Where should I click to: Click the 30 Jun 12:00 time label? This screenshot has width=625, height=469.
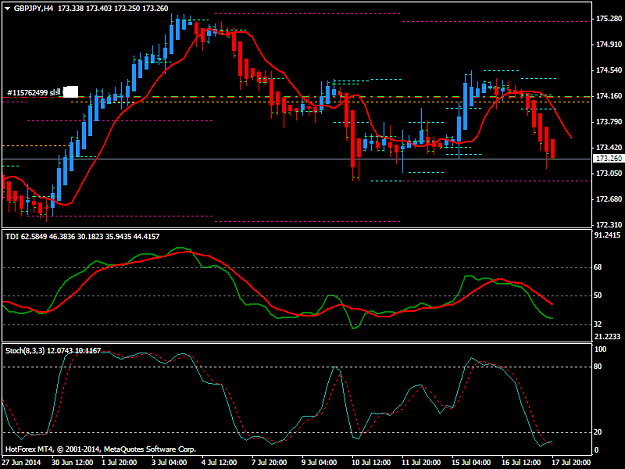pyautogui.click(x=73, y=463)
